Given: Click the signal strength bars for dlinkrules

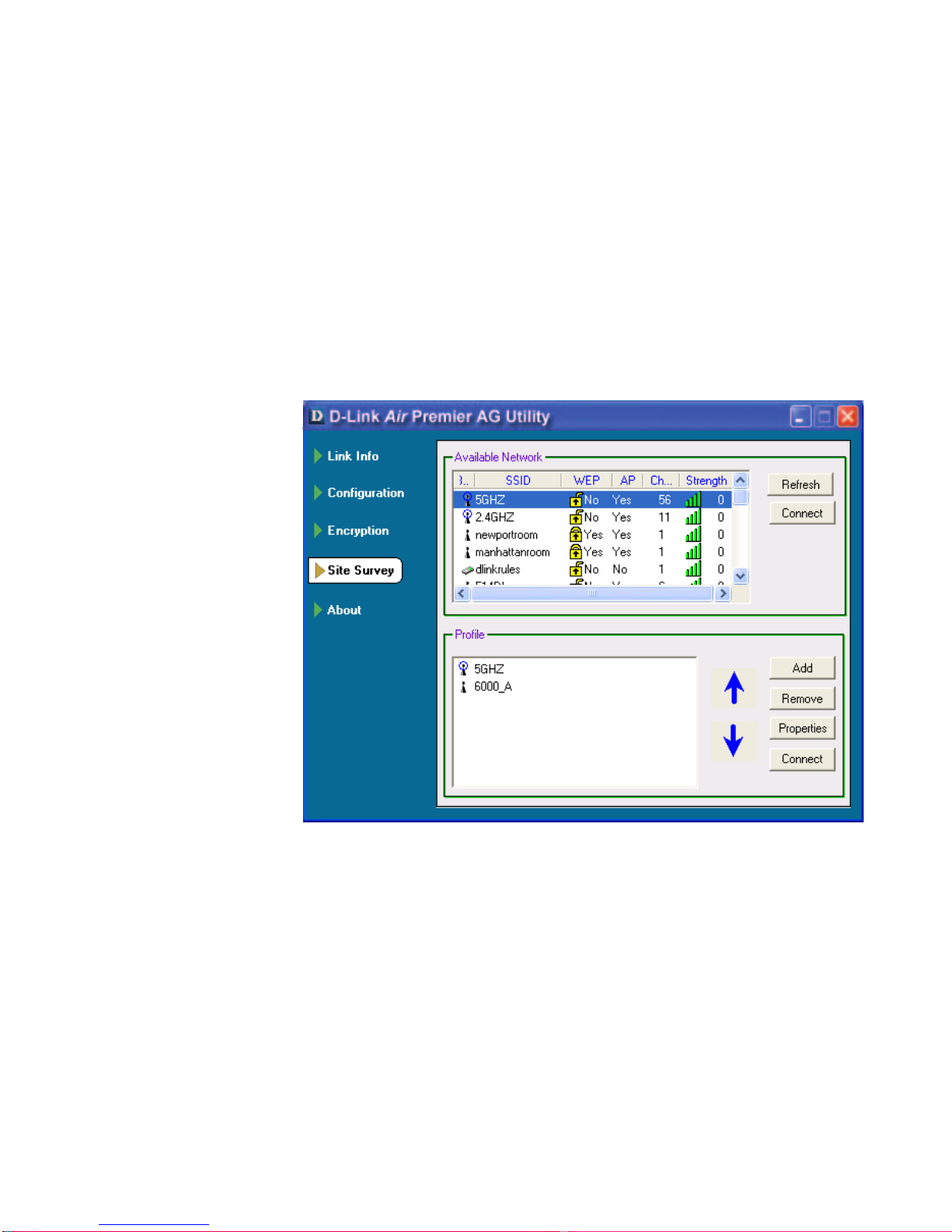Looking at the screenshot, I should [x=693, y=570].
